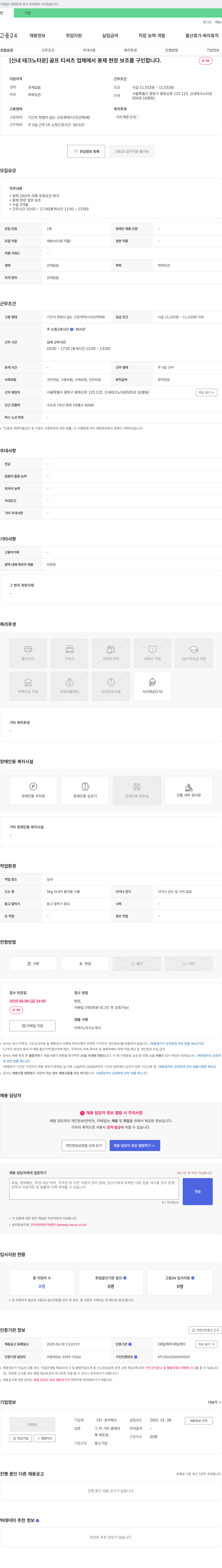Screen dimensions: 222x1568
Task: Open the 실업급여 main menu
Action: [110, 36]
